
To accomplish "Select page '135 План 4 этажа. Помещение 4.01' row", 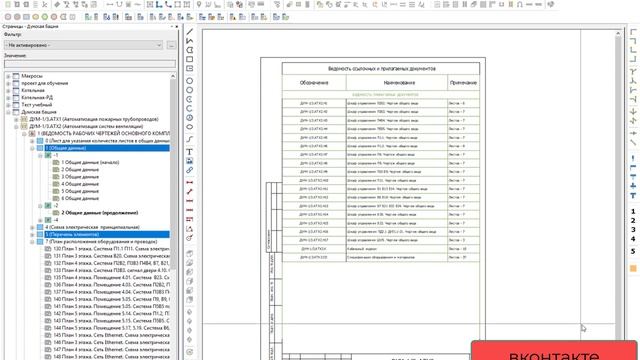I will tap(111, 278).
